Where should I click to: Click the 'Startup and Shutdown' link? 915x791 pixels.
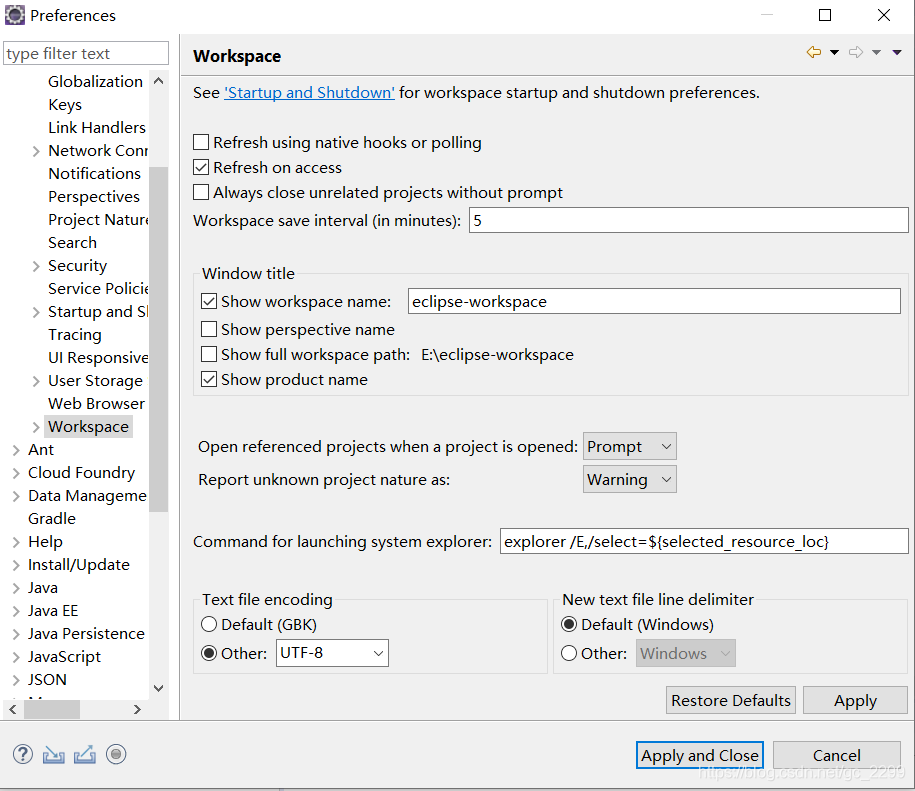click(x=308, y=91)
